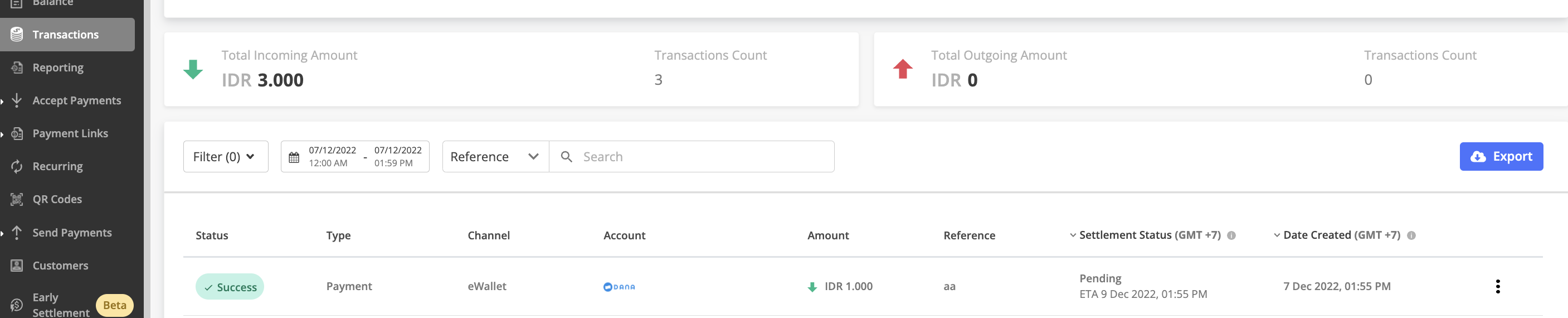
Task: Click the Success status badge
Action: pyautogui.click(x=230, y=287)
